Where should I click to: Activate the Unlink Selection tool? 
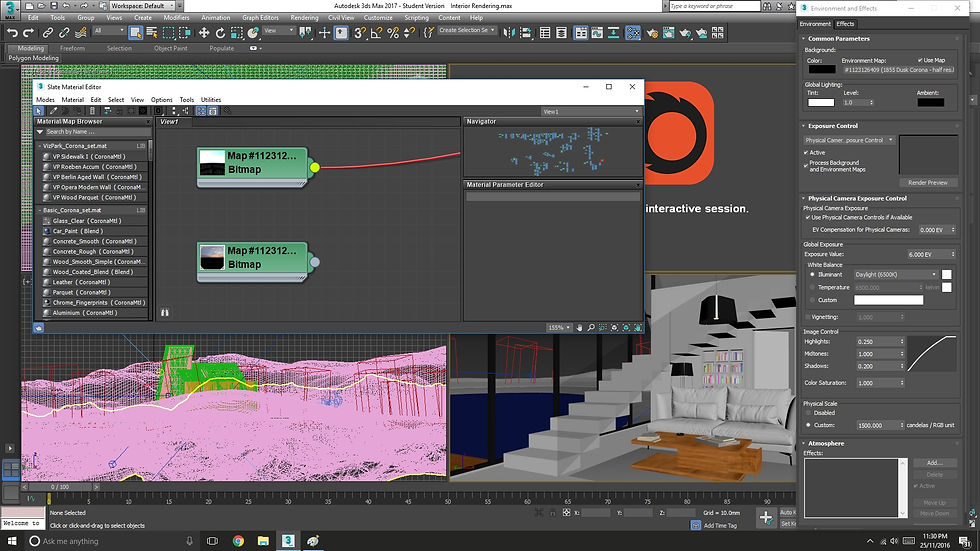(x=64, y=32)
